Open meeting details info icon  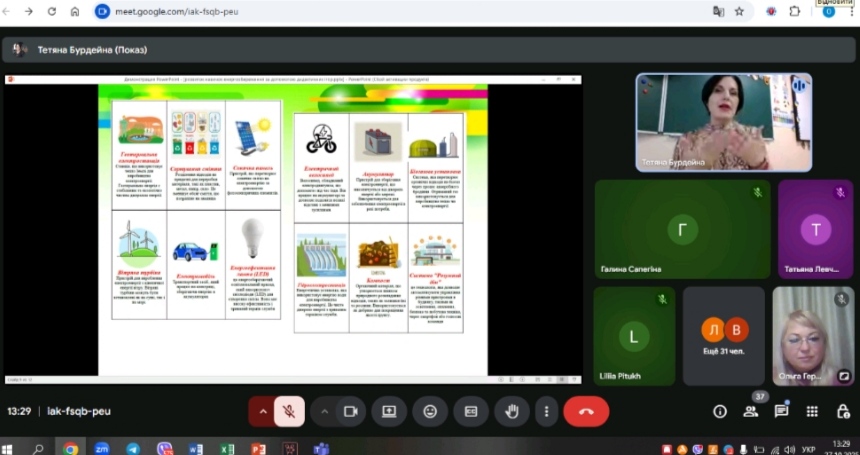coord(719,411)
